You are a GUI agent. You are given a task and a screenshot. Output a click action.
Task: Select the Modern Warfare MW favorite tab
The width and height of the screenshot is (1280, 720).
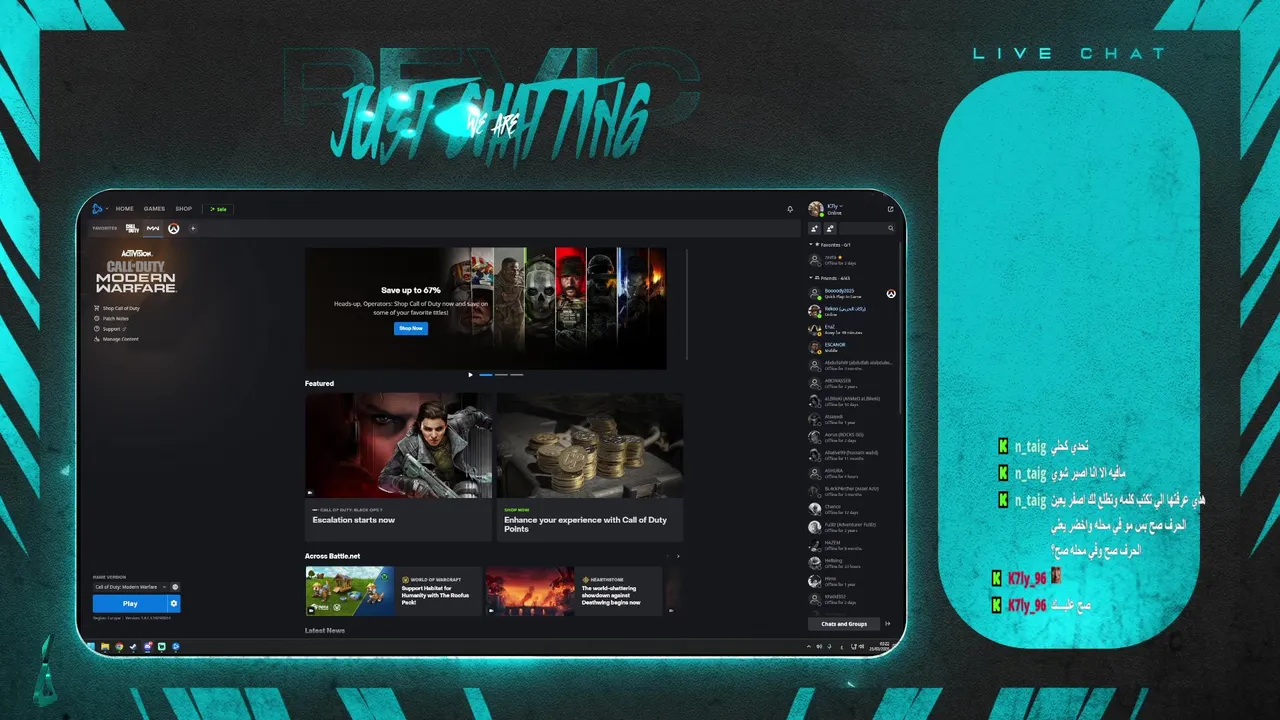[153, 228]
